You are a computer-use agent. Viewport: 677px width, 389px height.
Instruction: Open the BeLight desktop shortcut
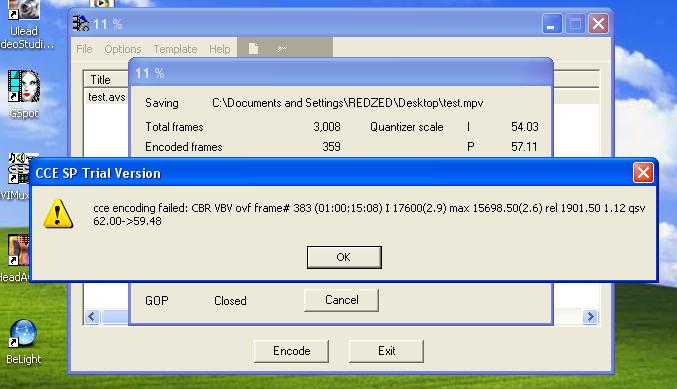click(23, 342)
